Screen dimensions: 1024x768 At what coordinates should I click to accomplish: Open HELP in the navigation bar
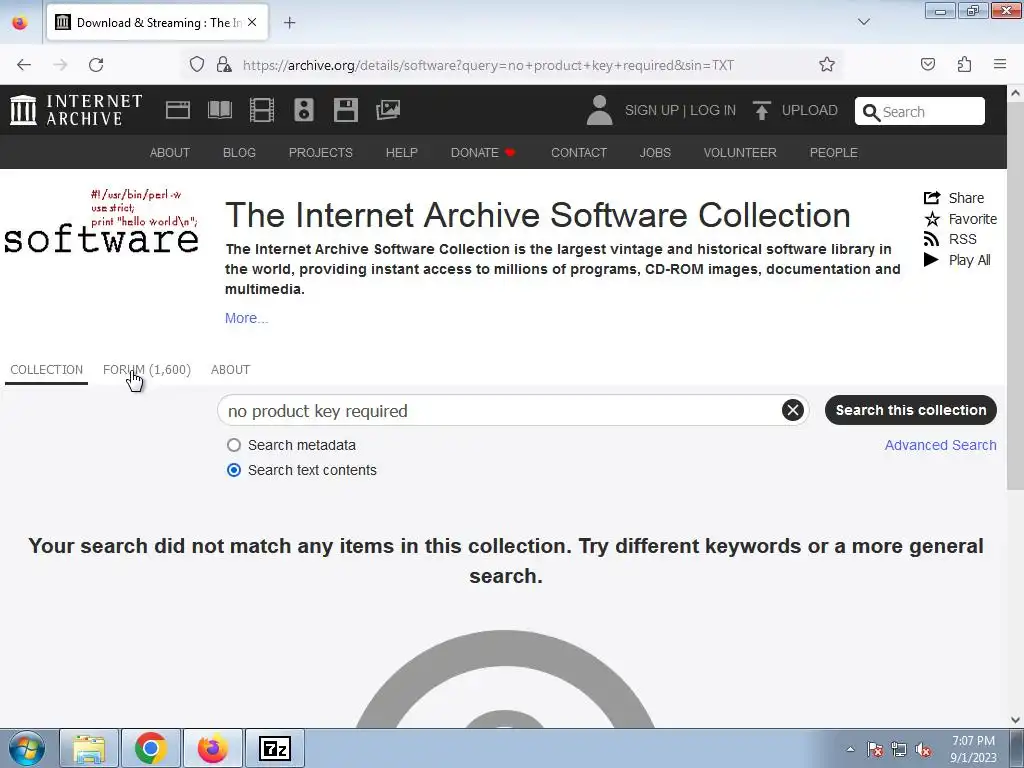(402, 153)
